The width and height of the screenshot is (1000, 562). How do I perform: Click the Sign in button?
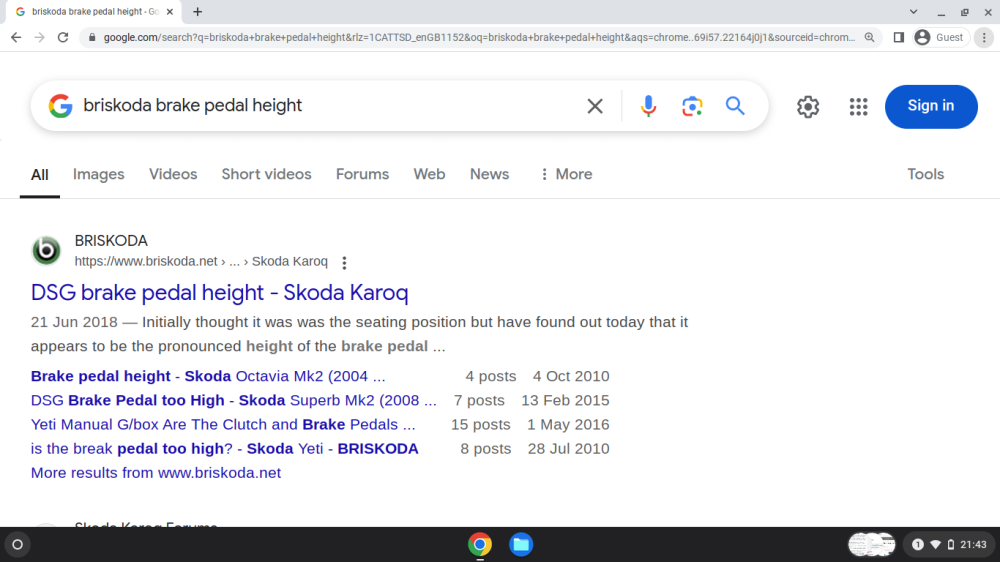pos(931,107)
